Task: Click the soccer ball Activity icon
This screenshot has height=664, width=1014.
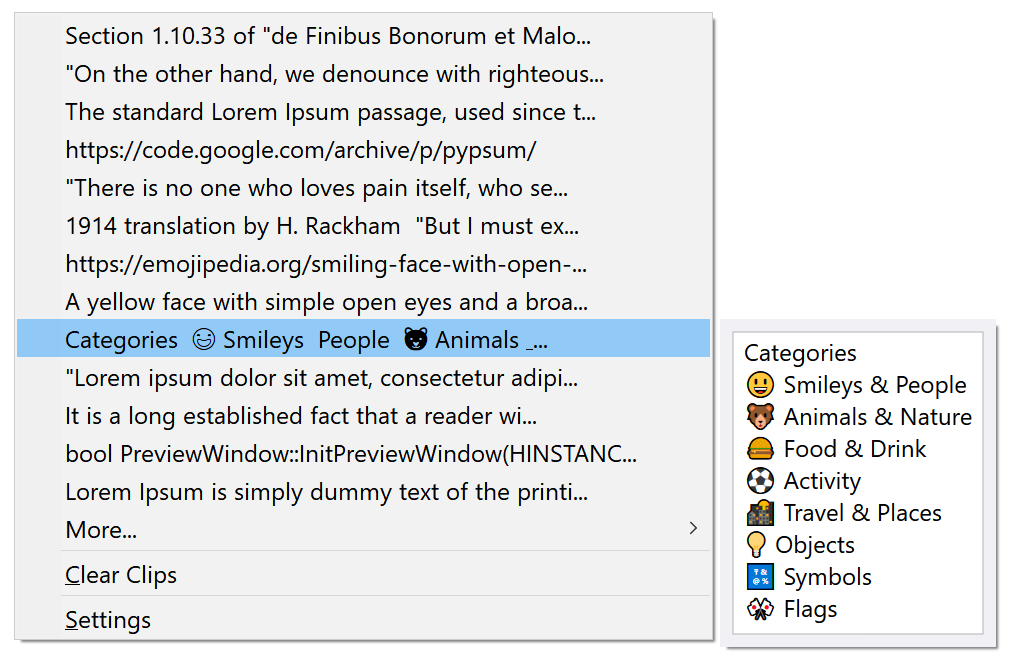Action: coord(760,480)
